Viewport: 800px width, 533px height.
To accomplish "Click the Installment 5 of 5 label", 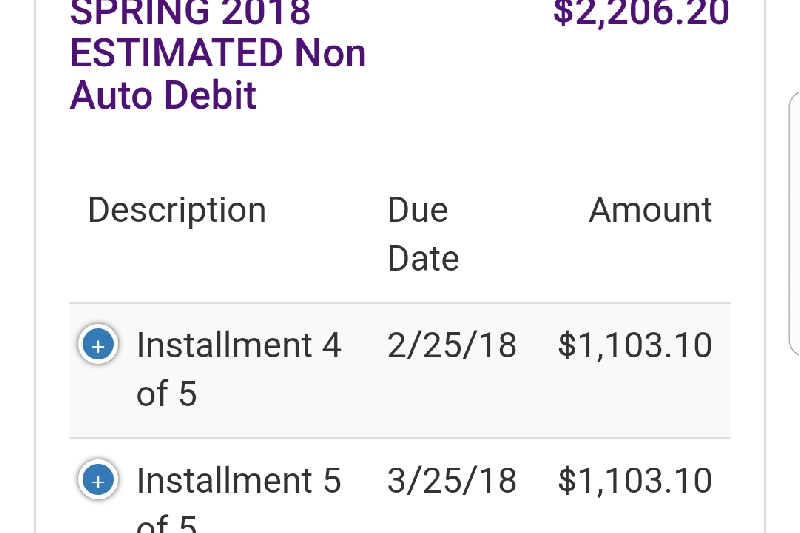I will tap(239, 499).
